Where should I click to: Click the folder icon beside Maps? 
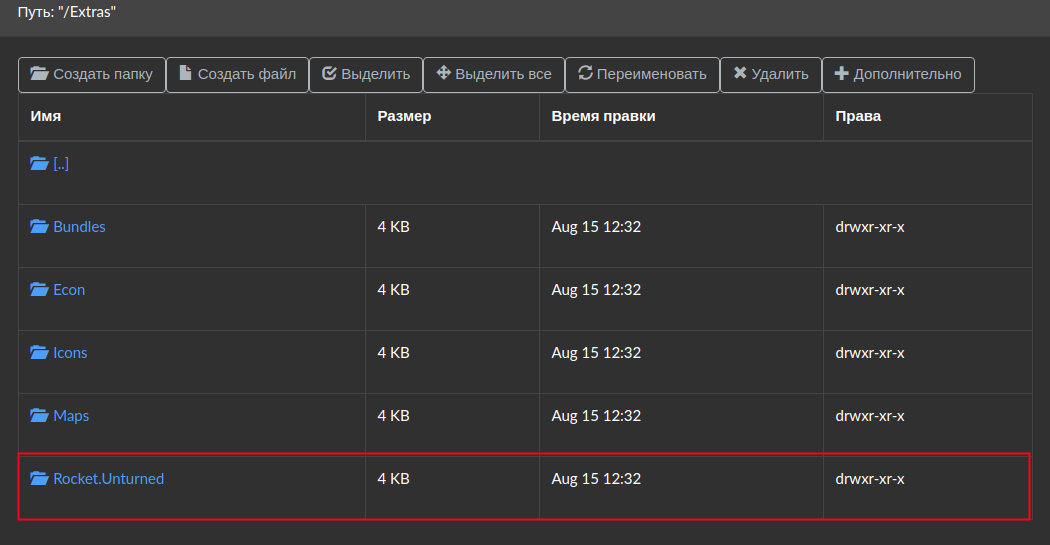40,415
